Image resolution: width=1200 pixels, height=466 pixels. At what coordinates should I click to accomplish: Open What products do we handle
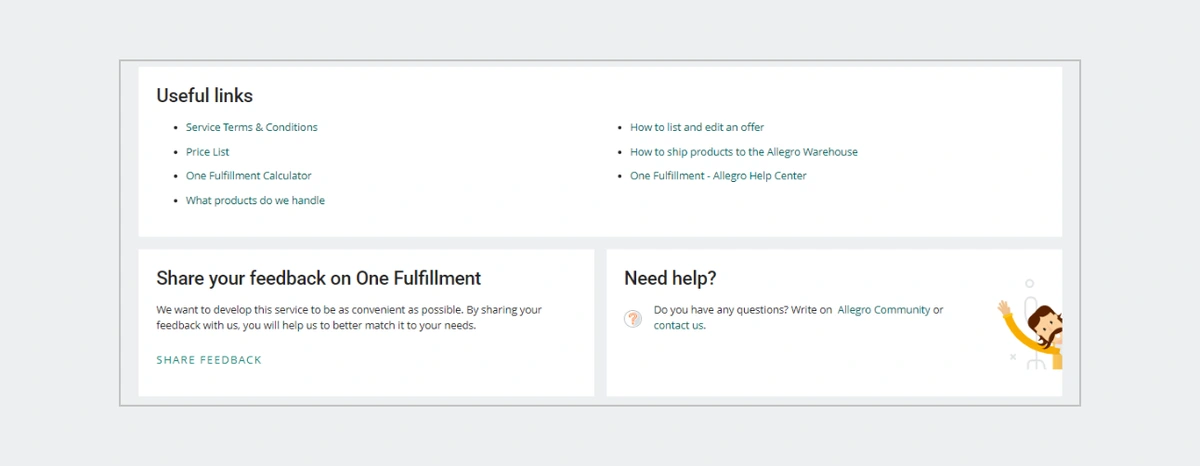coord(255,201)
